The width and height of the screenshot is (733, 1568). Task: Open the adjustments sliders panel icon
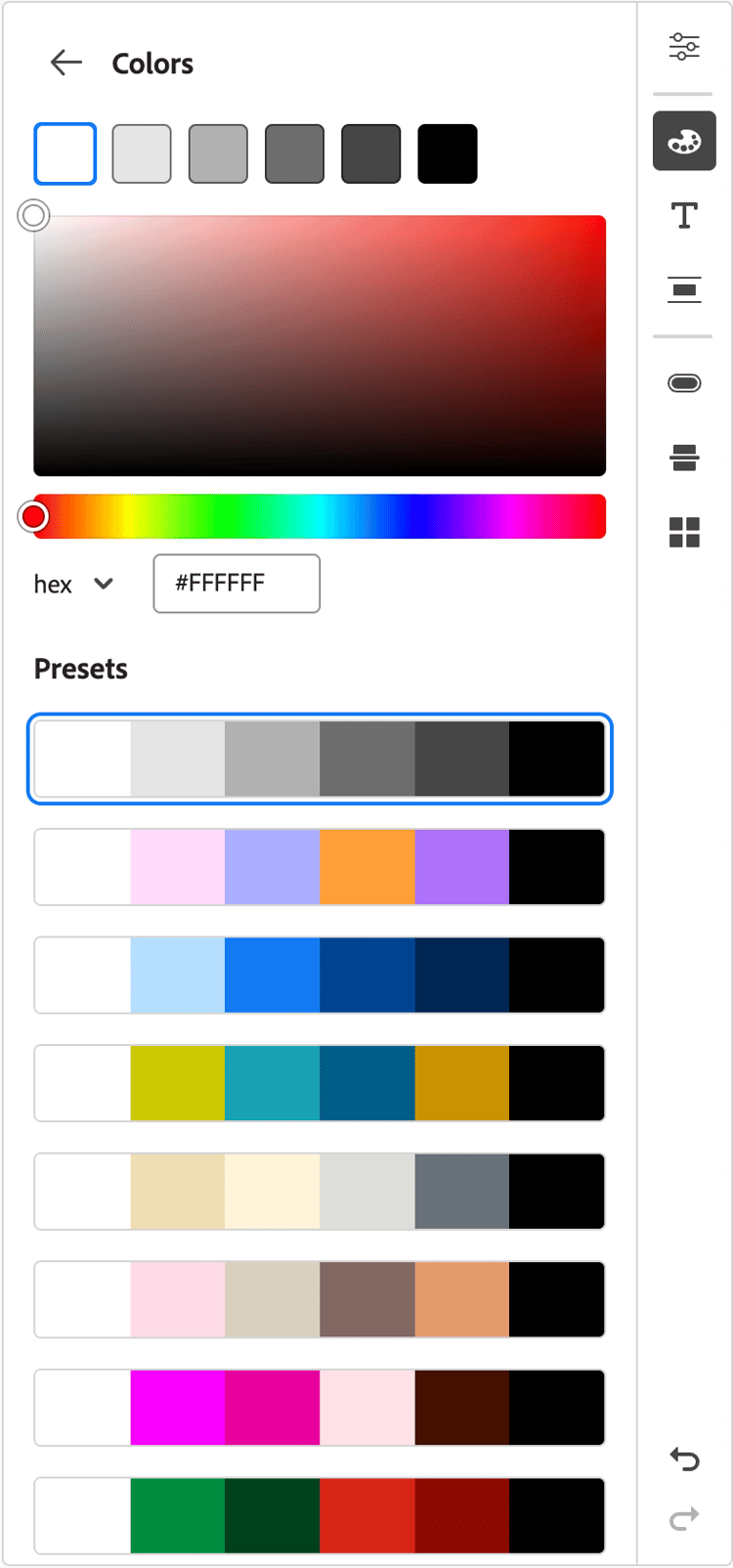click(684, 46)
